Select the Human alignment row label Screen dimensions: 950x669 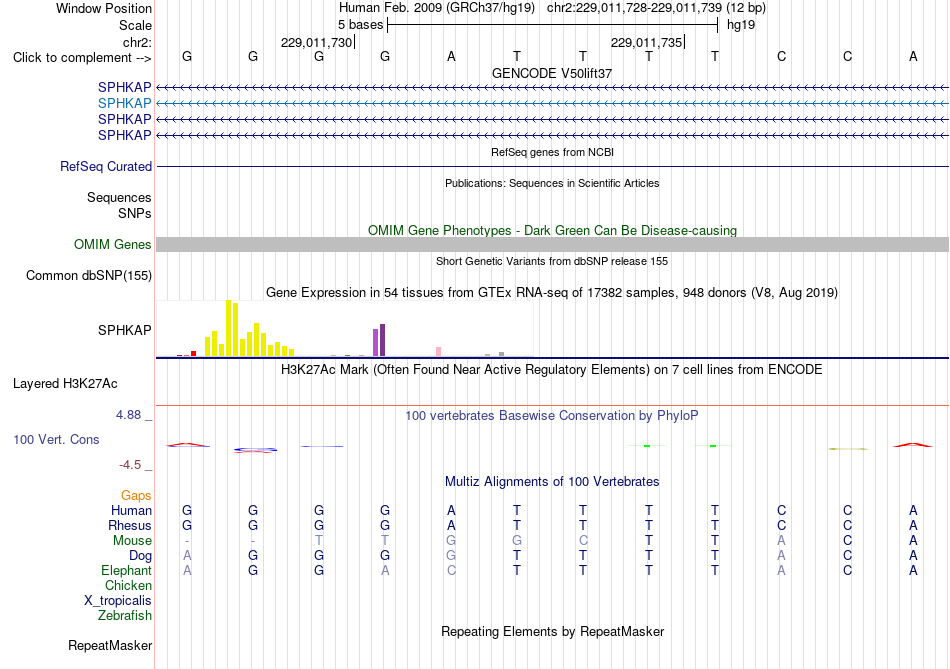[x=131, y=510]
